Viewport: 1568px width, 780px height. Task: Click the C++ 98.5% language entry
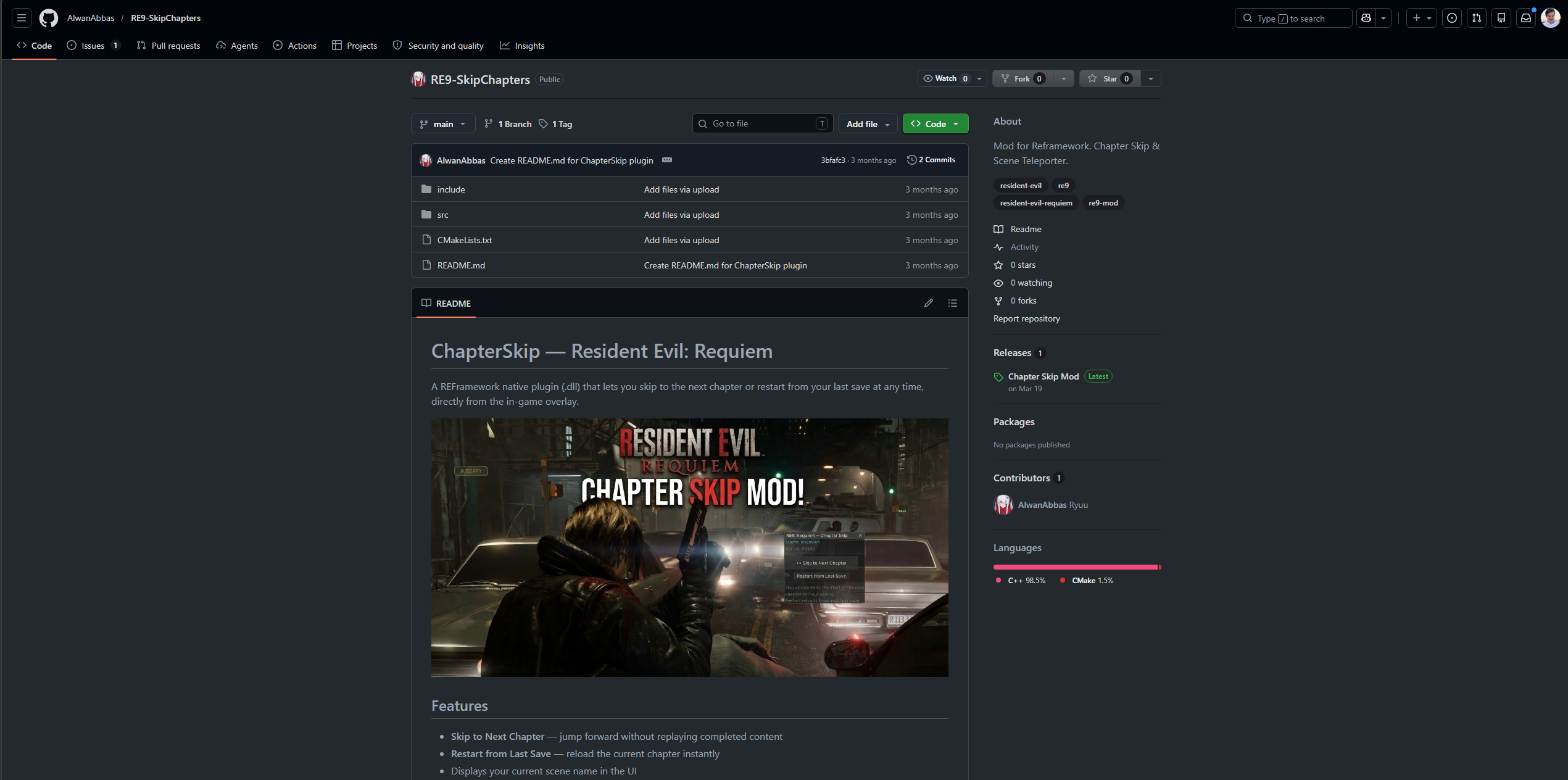[x=1021, y=581]
